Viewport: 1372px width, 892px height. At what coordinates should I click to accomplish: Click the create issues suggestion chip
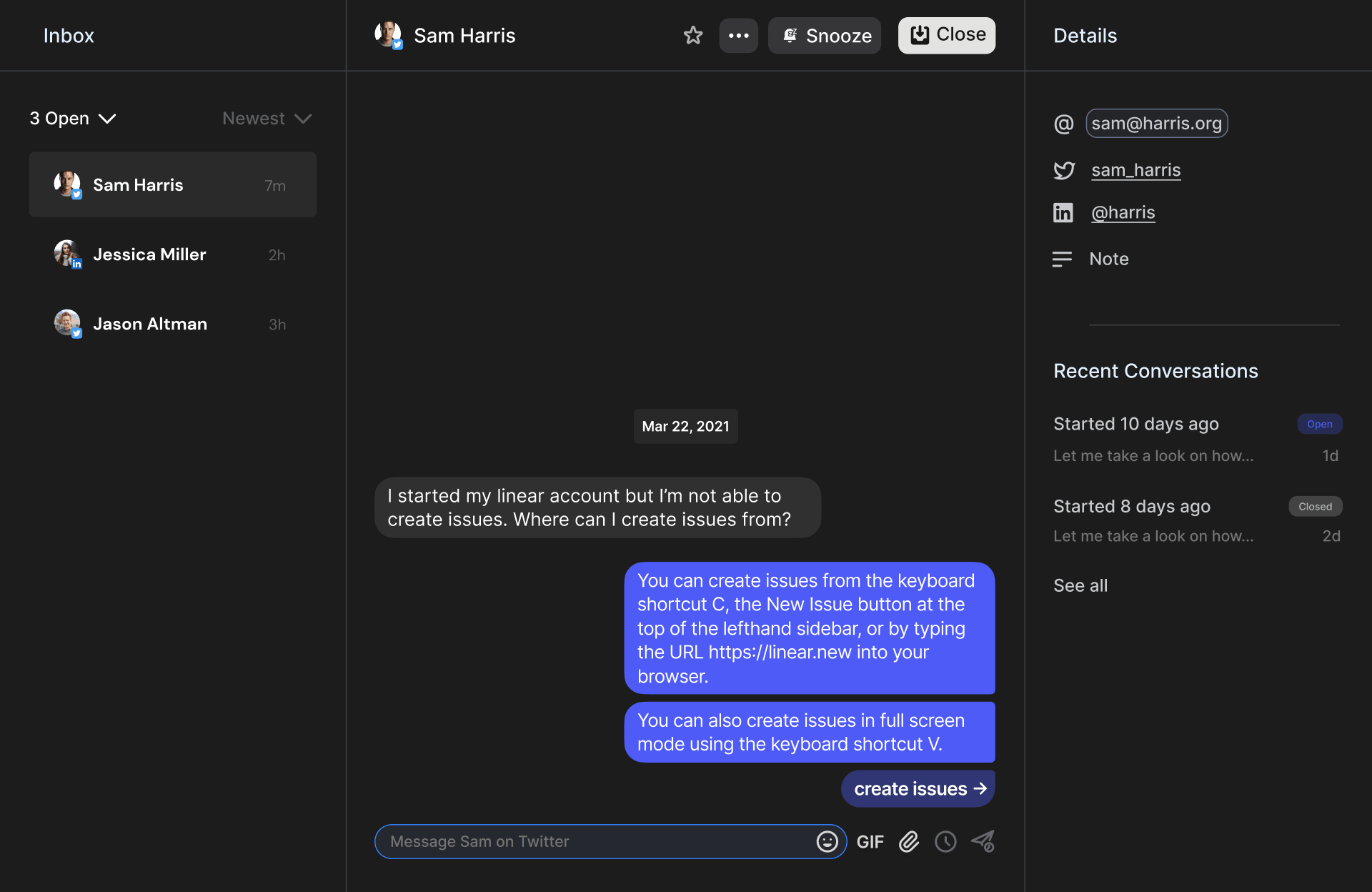918,789
